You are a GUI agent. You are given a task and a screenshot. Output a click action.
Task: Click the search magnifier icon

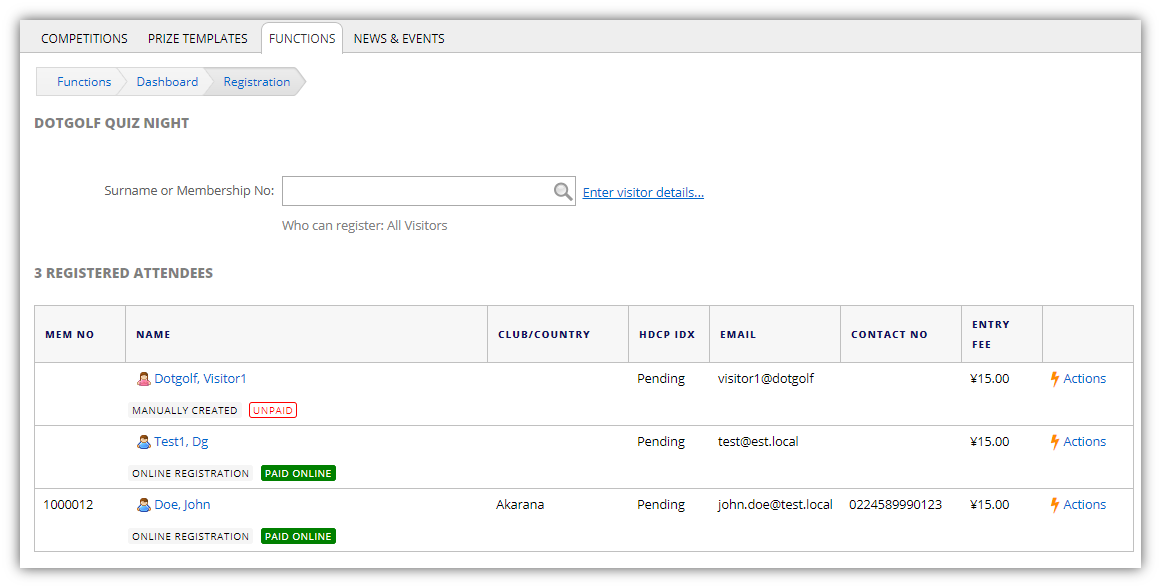coord(563,192)
